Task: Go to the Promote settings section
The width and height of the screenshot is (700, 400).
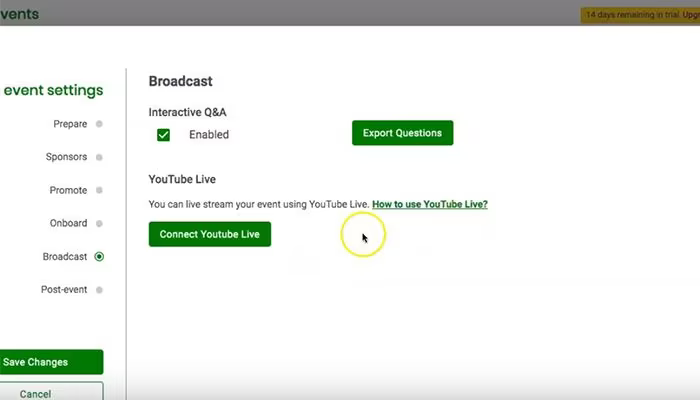Action: tap(68, 190)
